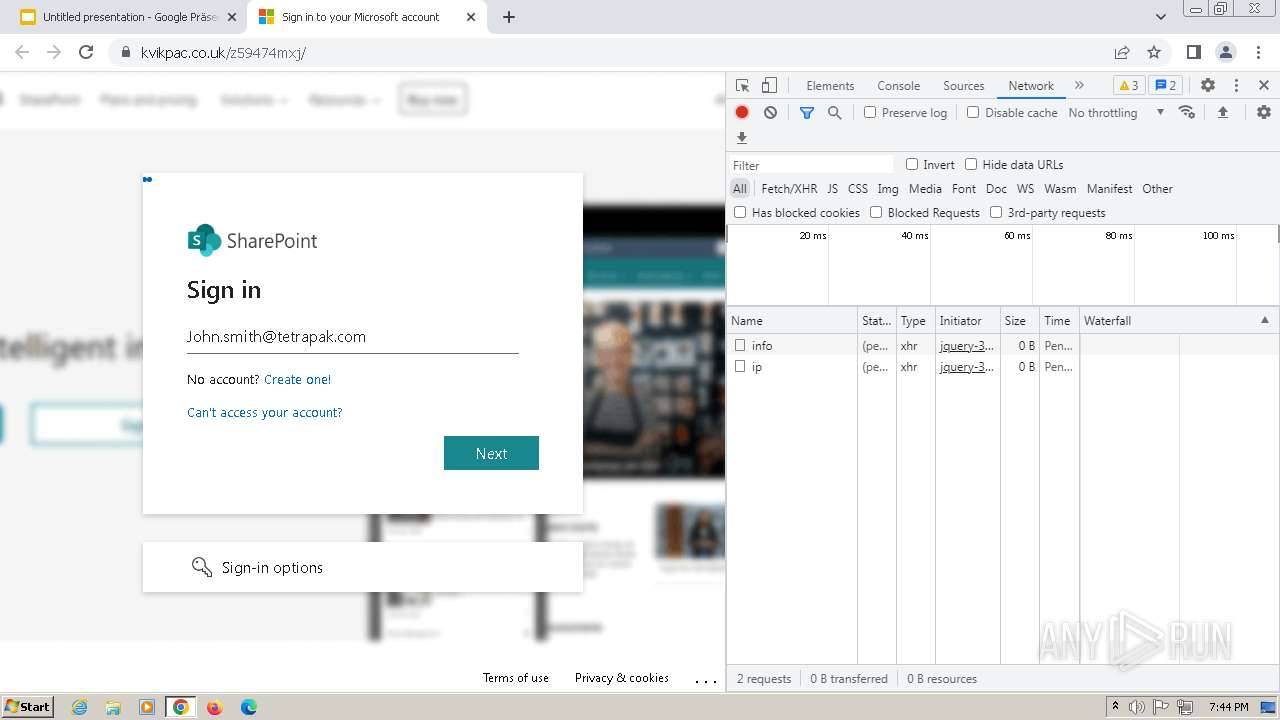Clear the network log
This screenshot has height=720, width=1280.
pyautogui.click(x=770, y=113)
